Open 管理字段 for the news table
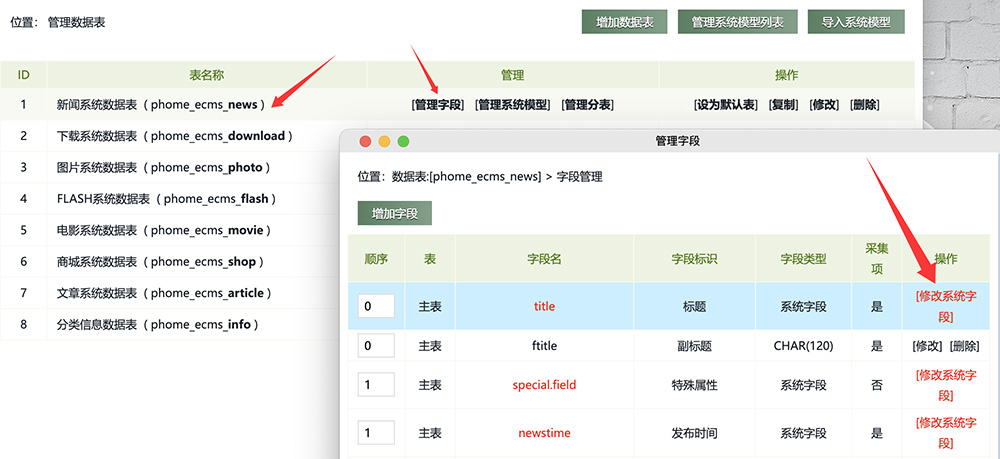The width and height of the screenshot is (1000, 459). (438, 104)
